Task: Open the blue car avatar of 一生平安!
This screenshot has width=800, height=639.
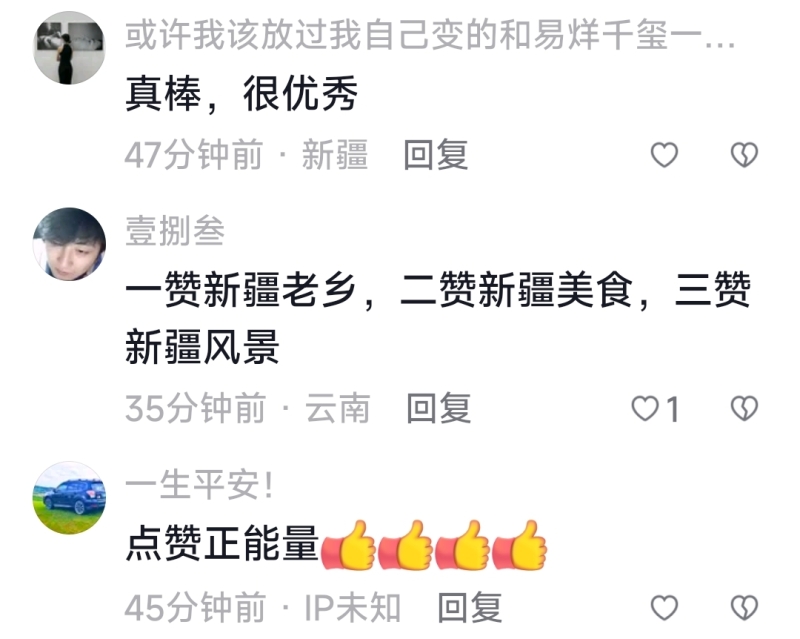Action: [x=69, y=498]
